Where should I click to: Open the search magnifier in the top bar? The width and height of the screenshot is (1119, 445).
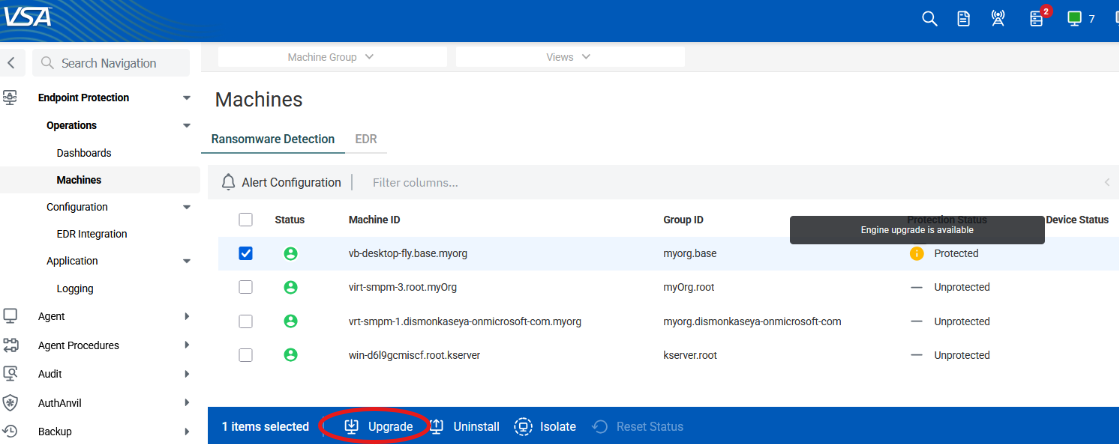929,19
